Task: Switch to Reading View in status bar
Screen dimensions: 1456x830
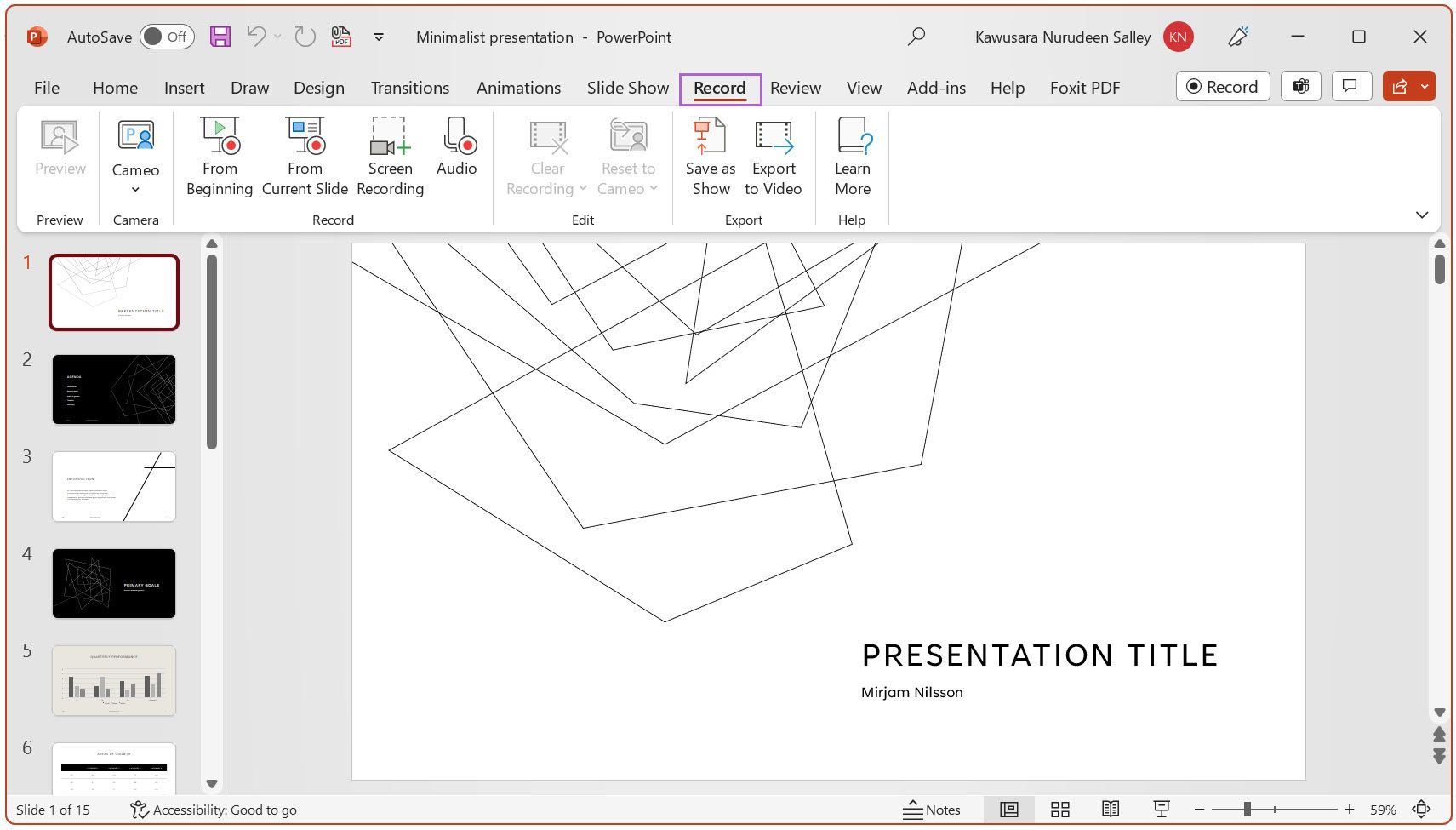Action: (x=1111, y=809)
